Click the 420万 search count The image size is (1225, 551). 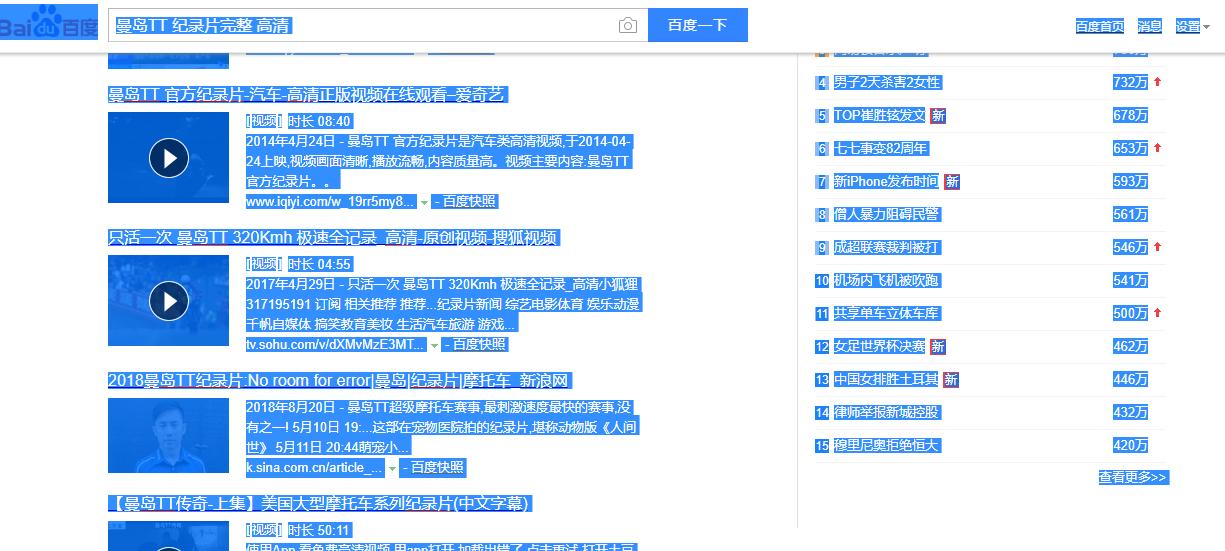pyautogui.click(x=1130, y=445)
